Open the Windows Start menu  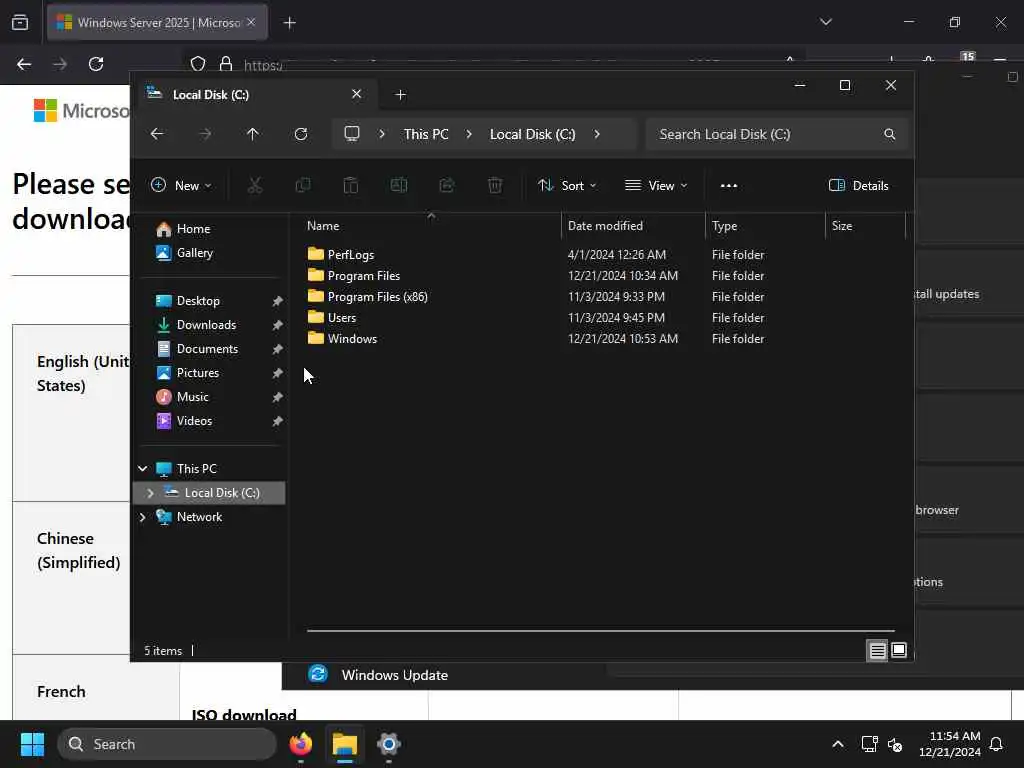[x=32, y=744]
